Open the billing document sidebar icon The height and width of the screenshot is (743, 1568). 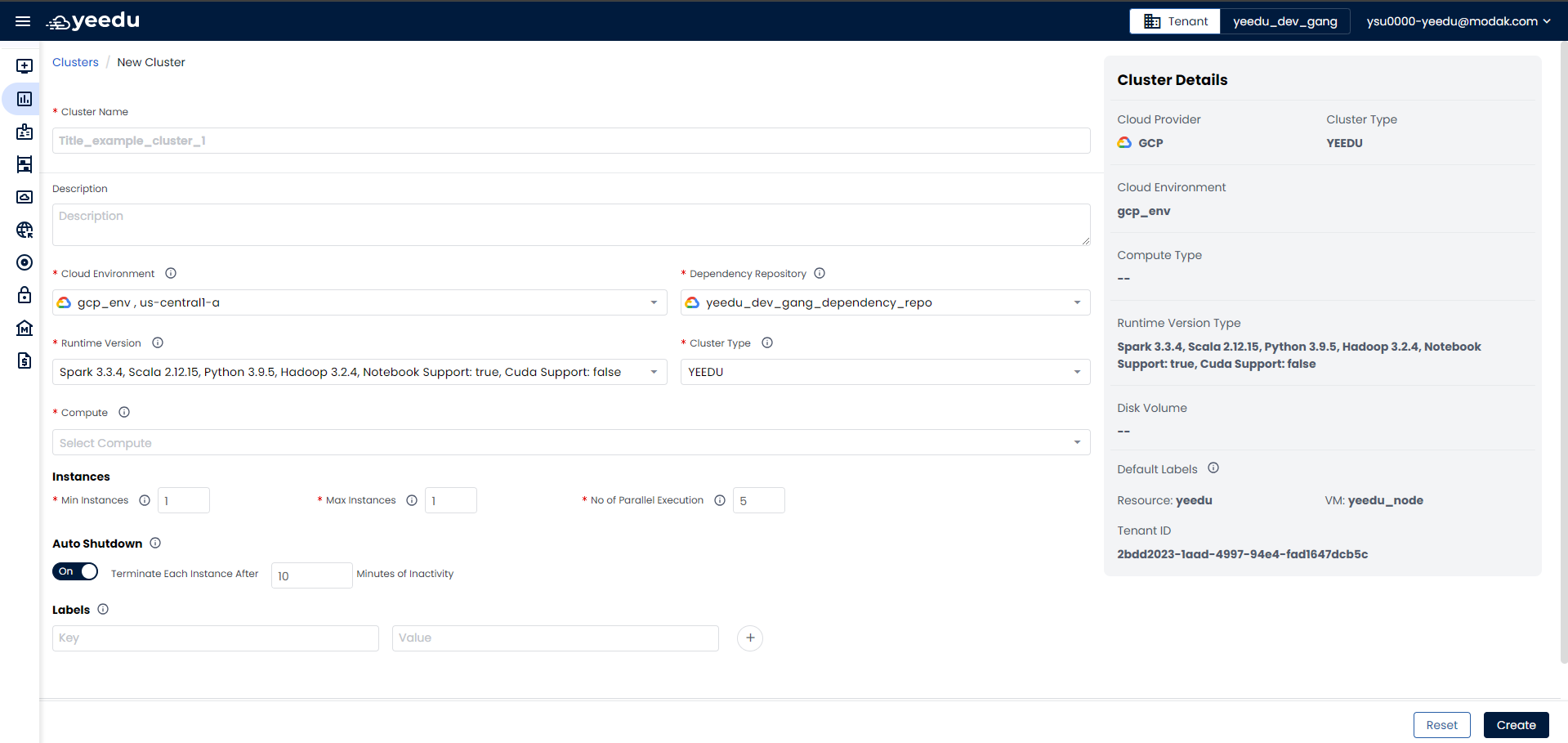point(25,360)
